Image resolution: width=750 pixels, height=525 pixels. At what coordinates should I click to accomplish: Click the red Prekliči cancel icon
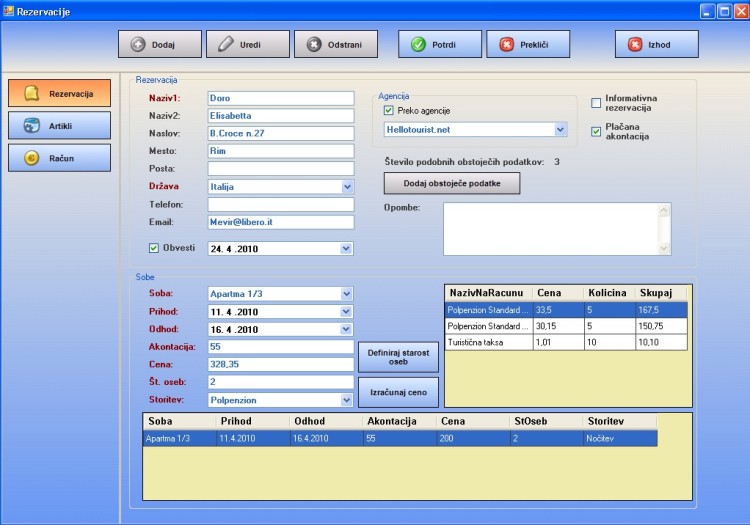(x=506, y=45)
